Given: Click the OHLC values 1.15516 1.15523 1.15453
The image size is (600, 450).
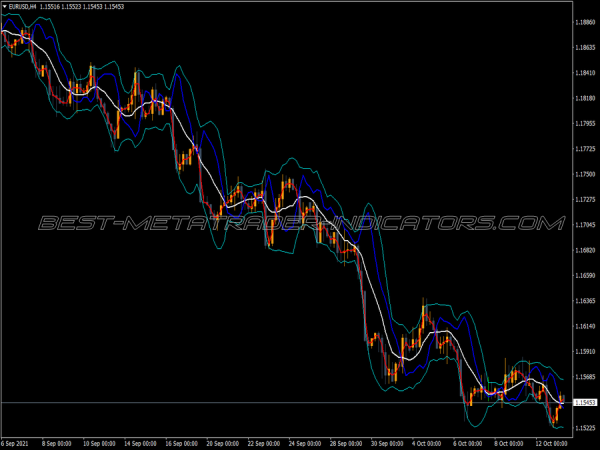Looking at the screenshot, I should click(x=71, y=7).
